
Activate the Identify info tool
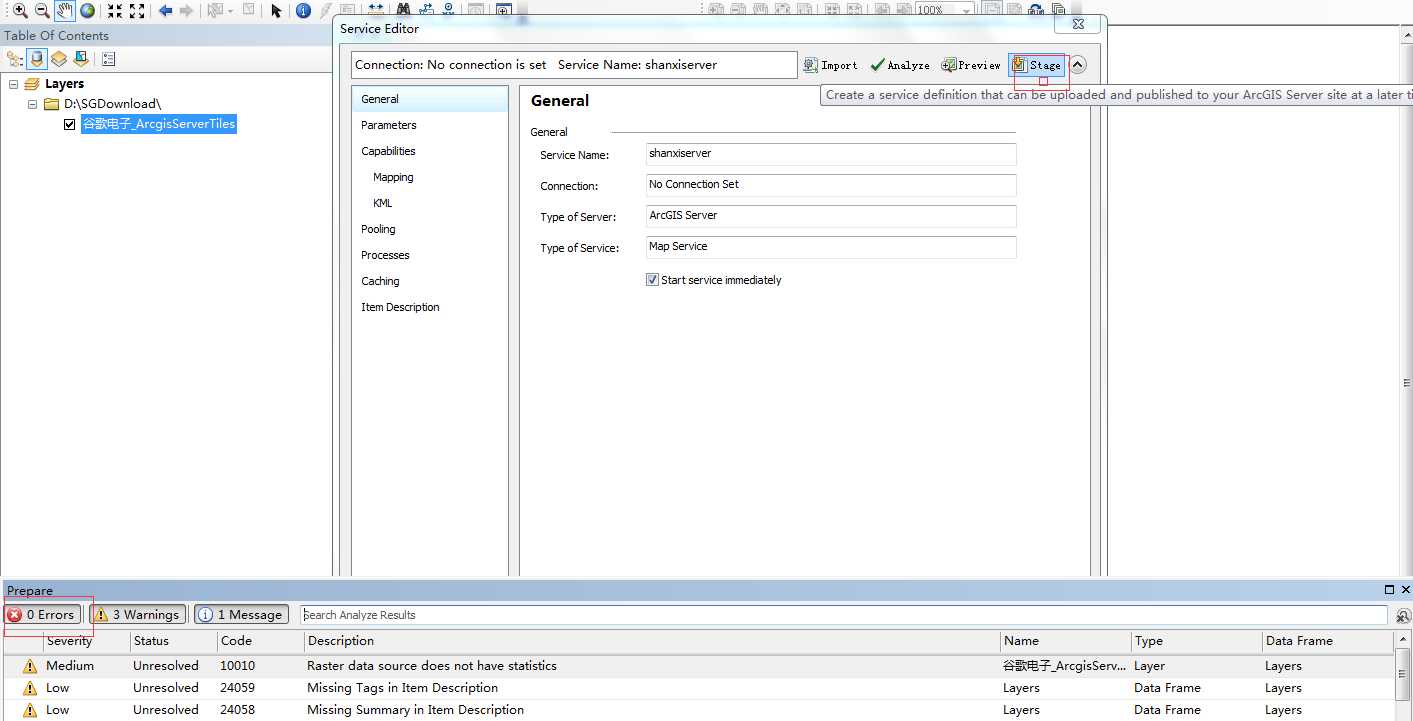click(303, 11)
